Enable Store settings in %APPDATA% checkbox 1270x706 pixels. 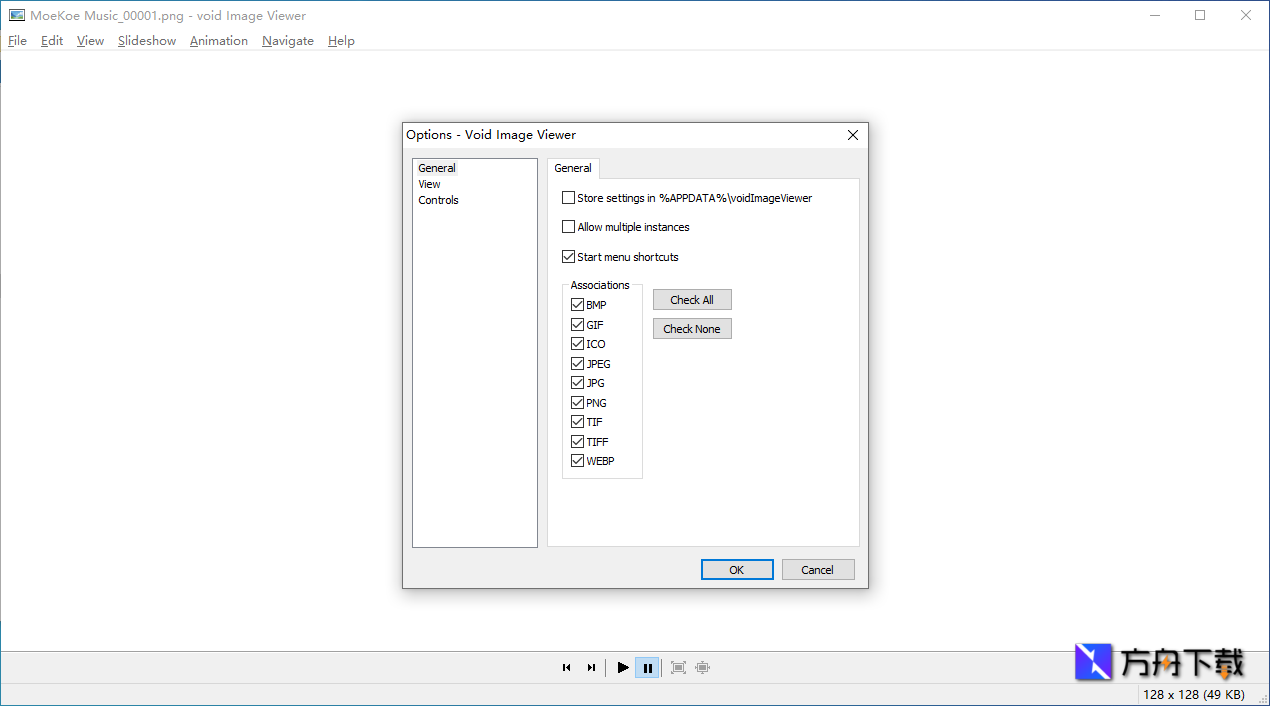click(569, 198)
